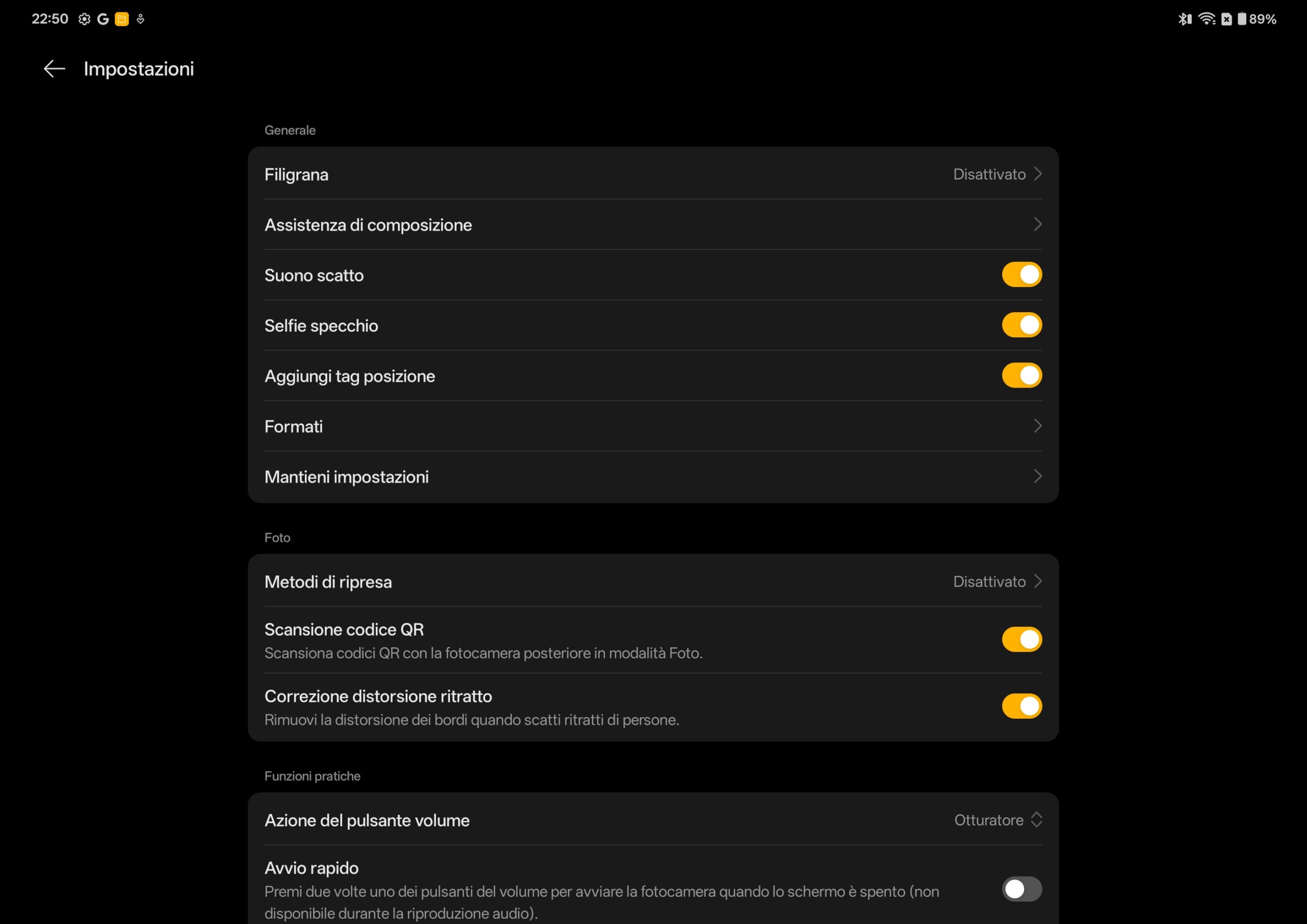1307x924 pixels.
Task: Expand Filigrana using its chevron arrow
Action: (1037, 174)
